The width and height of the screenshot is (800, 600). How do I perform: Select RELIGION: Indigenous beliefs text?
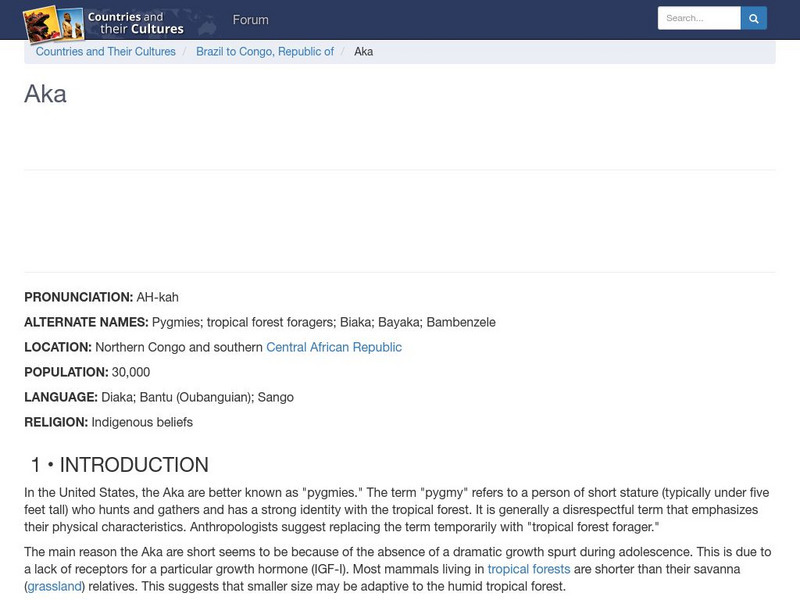pos(109,422)
